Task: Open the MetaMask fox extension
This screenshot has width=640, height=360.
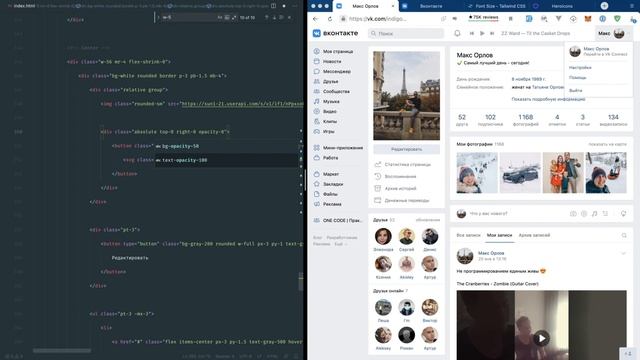Action: click(588, 19)
